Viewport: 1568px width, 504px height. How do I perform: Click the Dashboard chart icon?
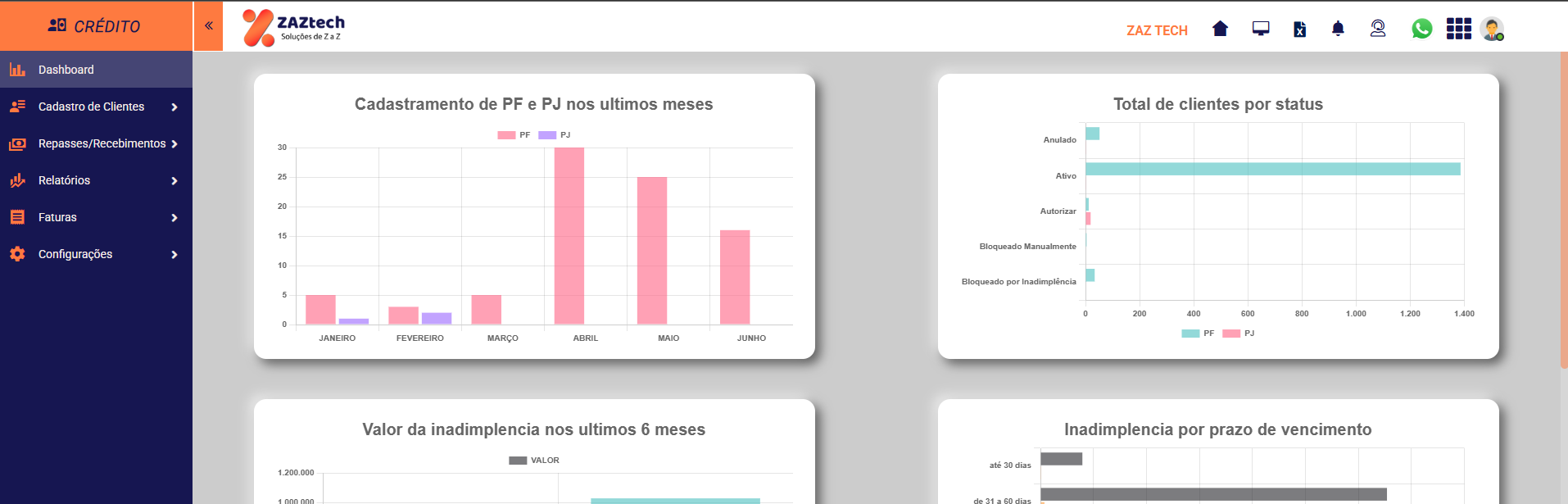(17, 70)
